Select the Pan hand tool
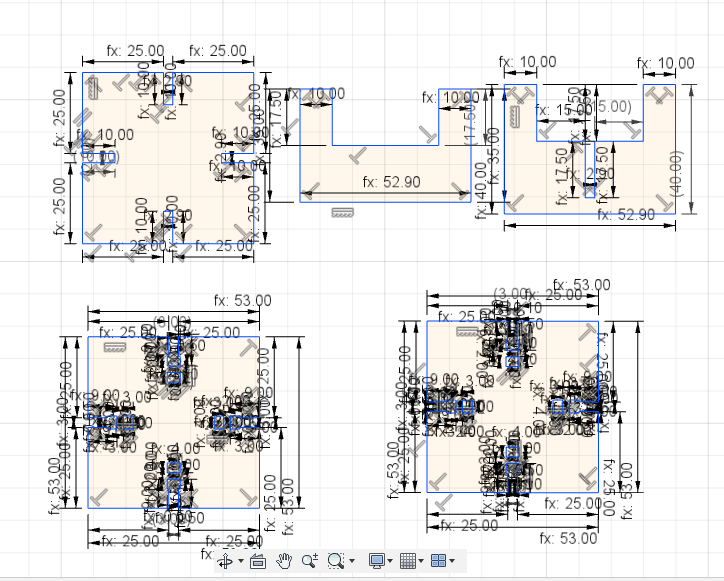 (x=284, y=561)
